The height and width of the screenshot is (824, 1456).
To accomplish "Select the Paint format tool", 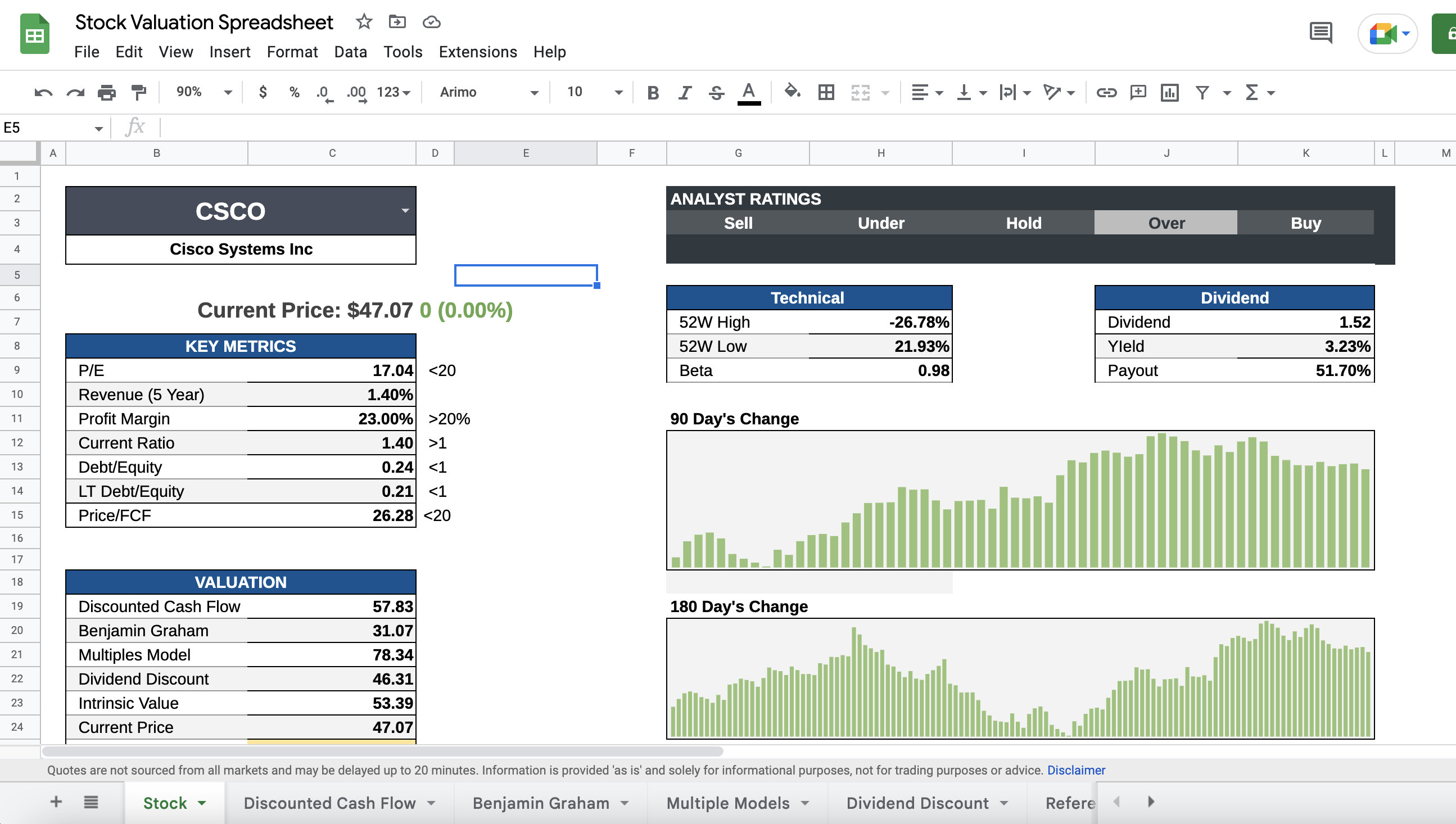I will pos(138,92).
